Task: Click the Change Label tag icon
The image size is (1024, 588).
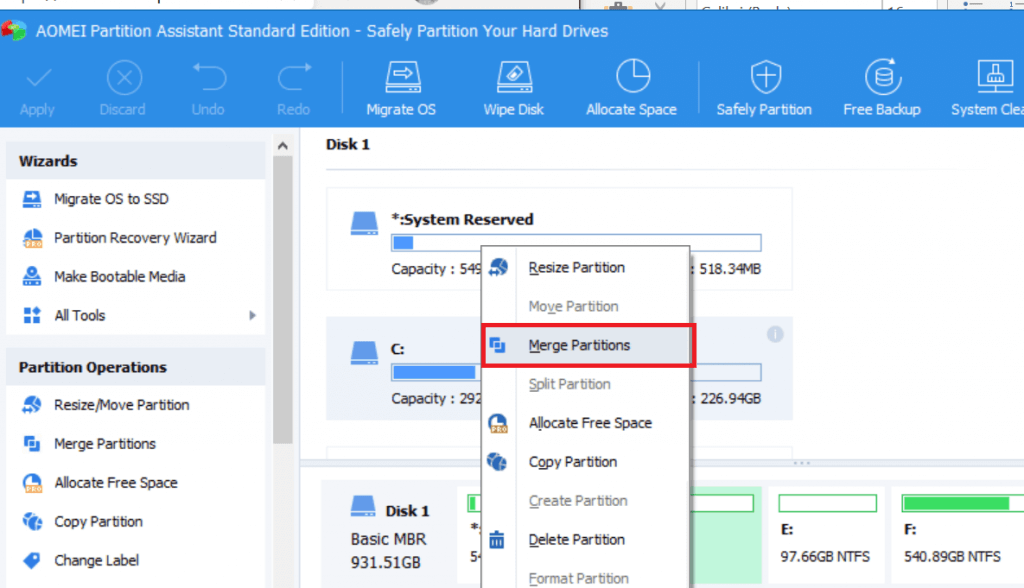Action: 32,561
